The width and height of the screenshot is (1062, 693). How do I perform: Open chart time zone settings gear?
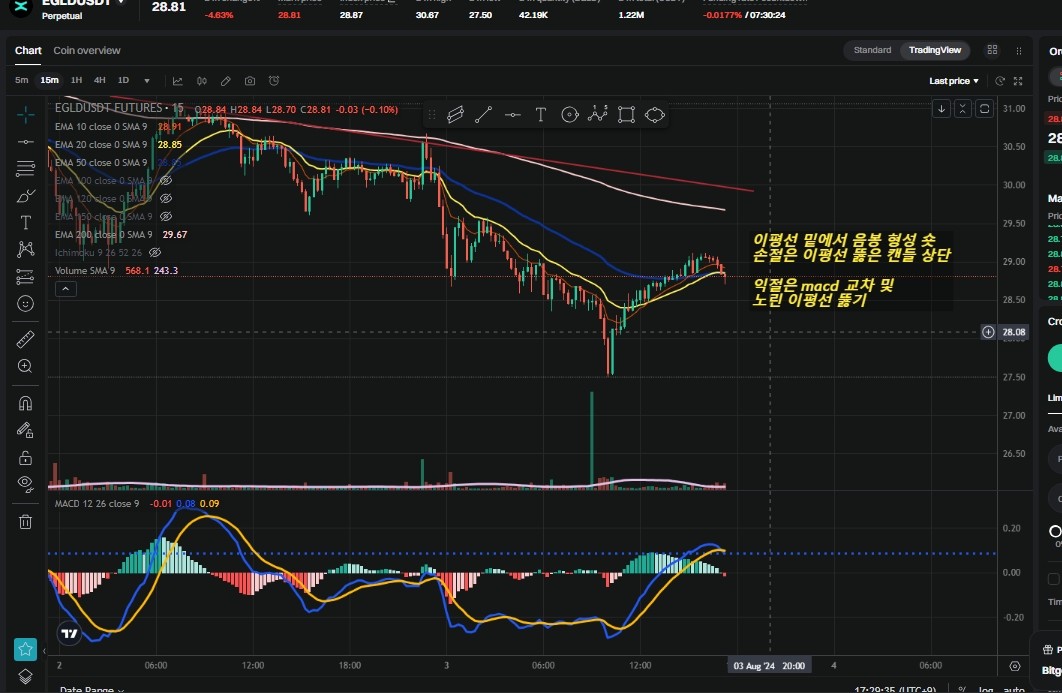[1015, 666]
